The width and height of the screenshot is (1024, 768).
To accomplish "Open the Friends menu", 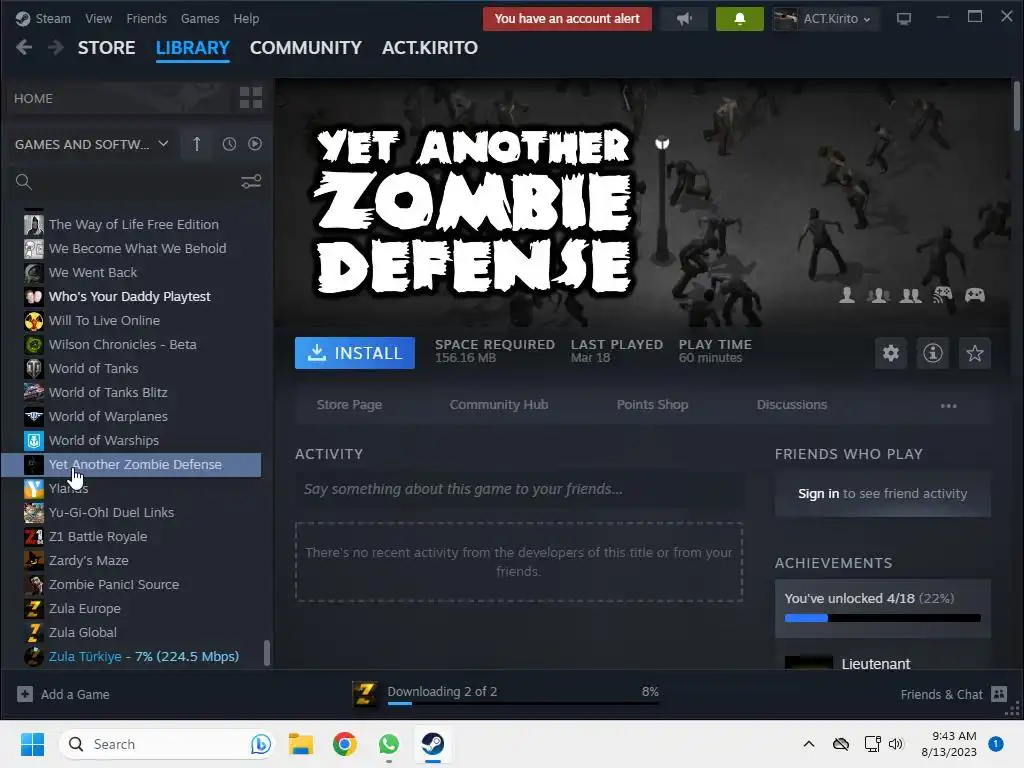I will tap(146, 18).
